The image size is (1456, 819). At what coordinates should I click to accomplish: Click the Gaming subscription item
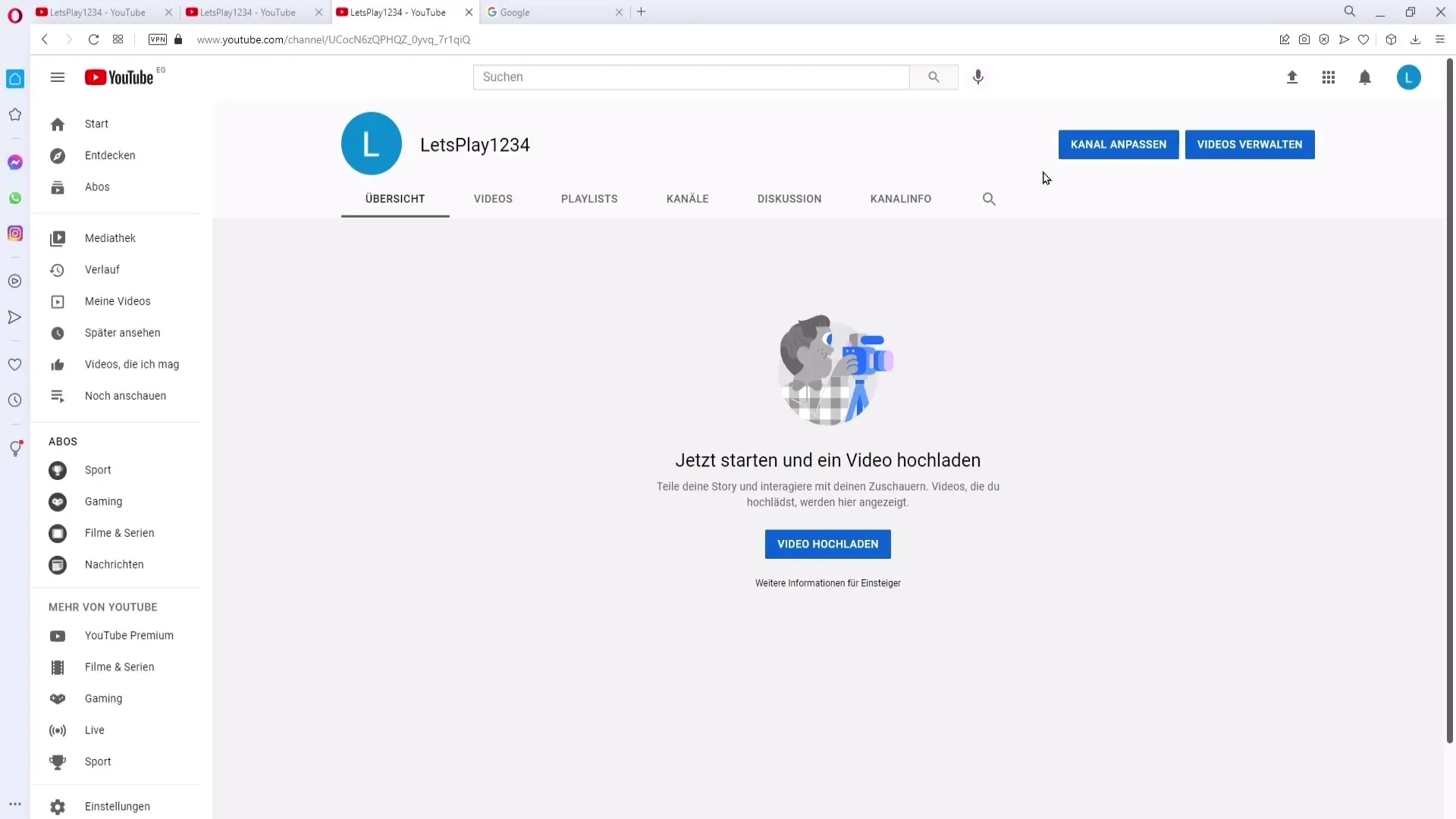[103, 501]
